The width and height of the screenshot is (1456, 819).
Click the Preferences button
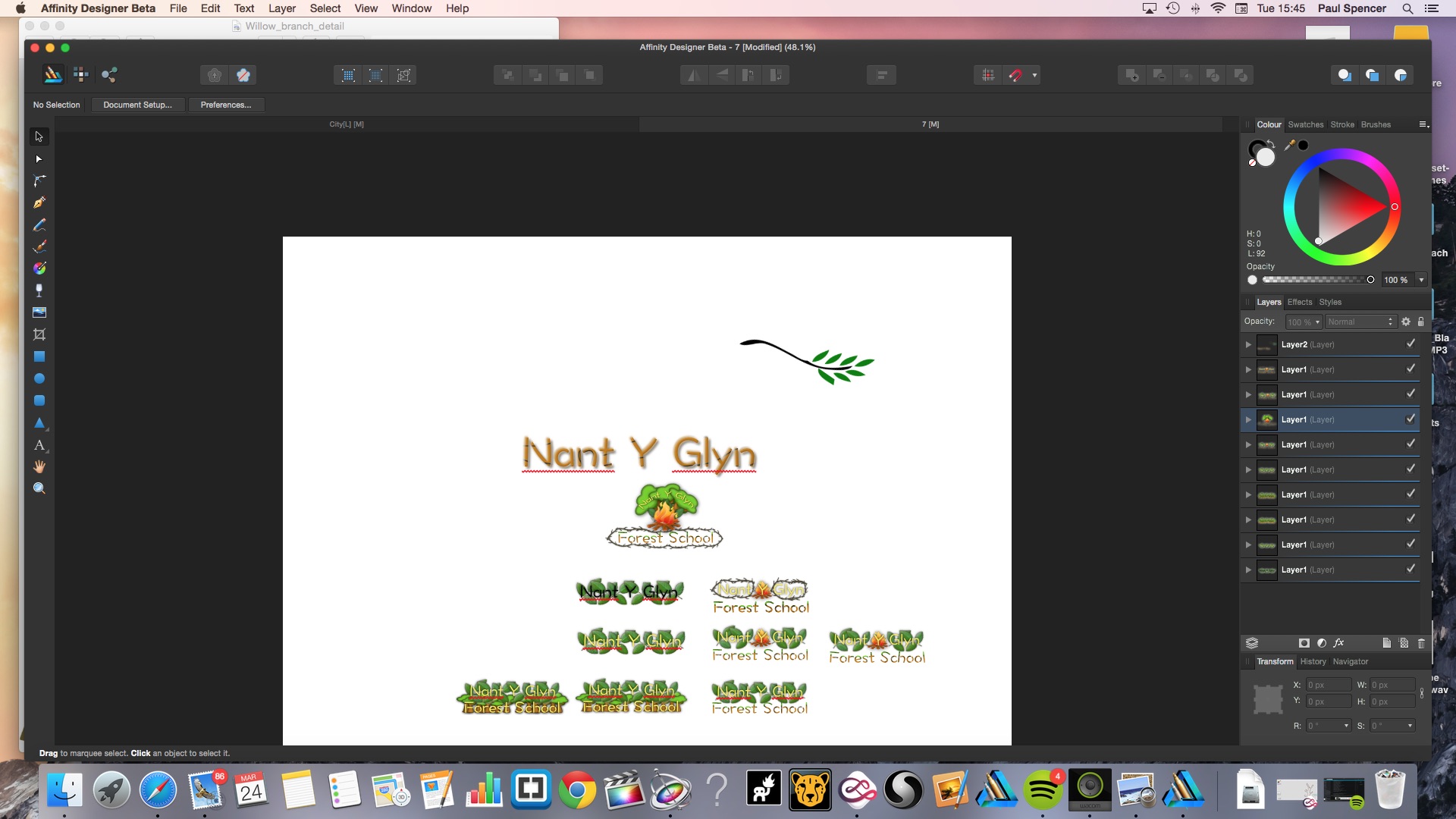[x=225, y=105]
